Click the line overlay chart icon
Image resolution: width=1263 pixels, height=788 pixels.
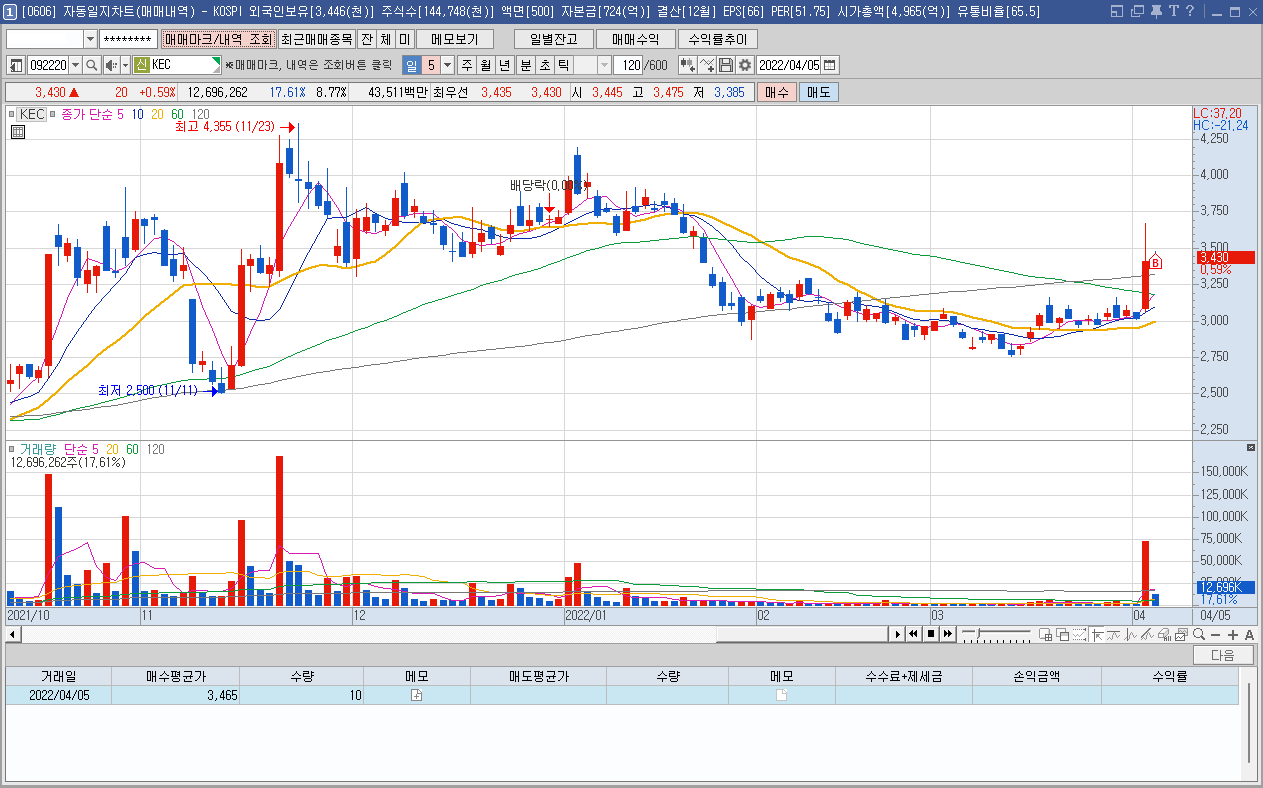point(707,65)
